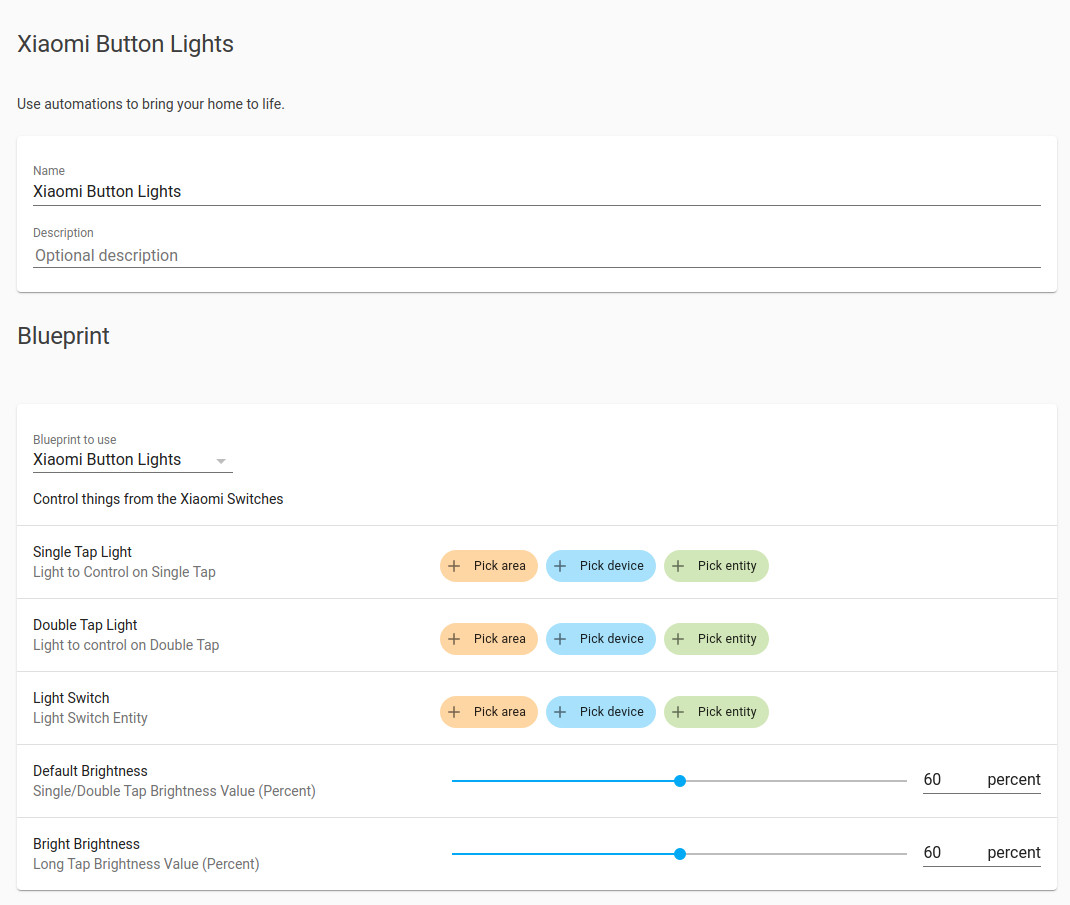Click the Bright Brightness slider handle
Viewport: 1070px width, 905px height.
point(680,854)
